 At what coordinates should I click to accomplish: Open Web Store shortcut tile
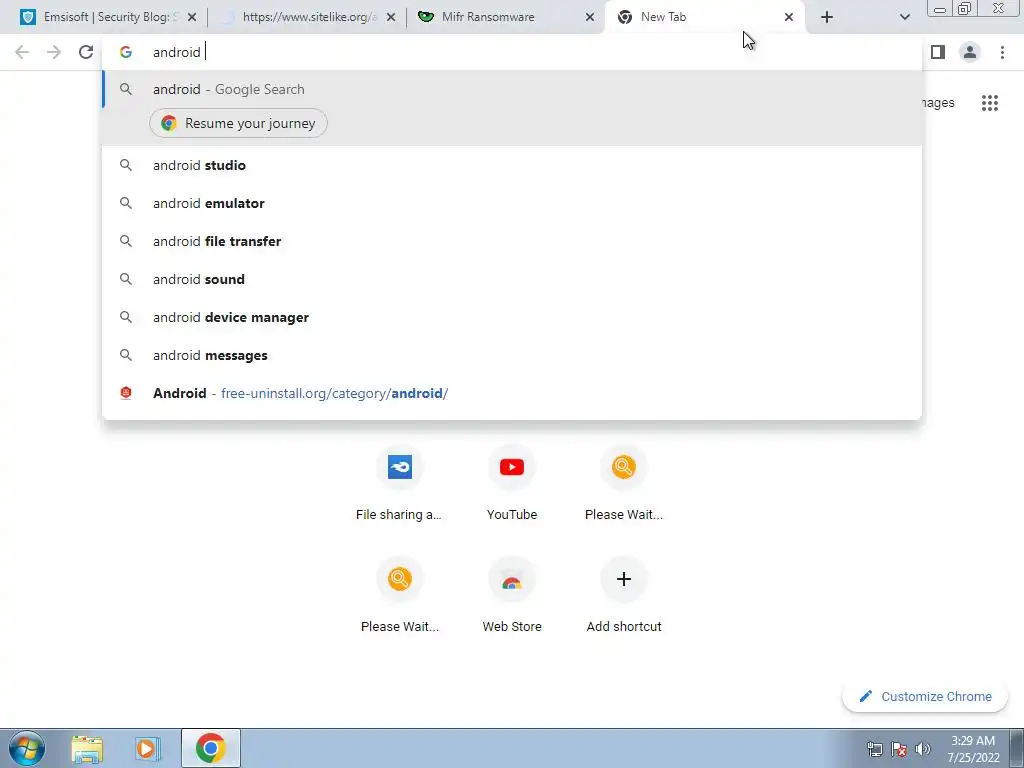click(511, 596)
